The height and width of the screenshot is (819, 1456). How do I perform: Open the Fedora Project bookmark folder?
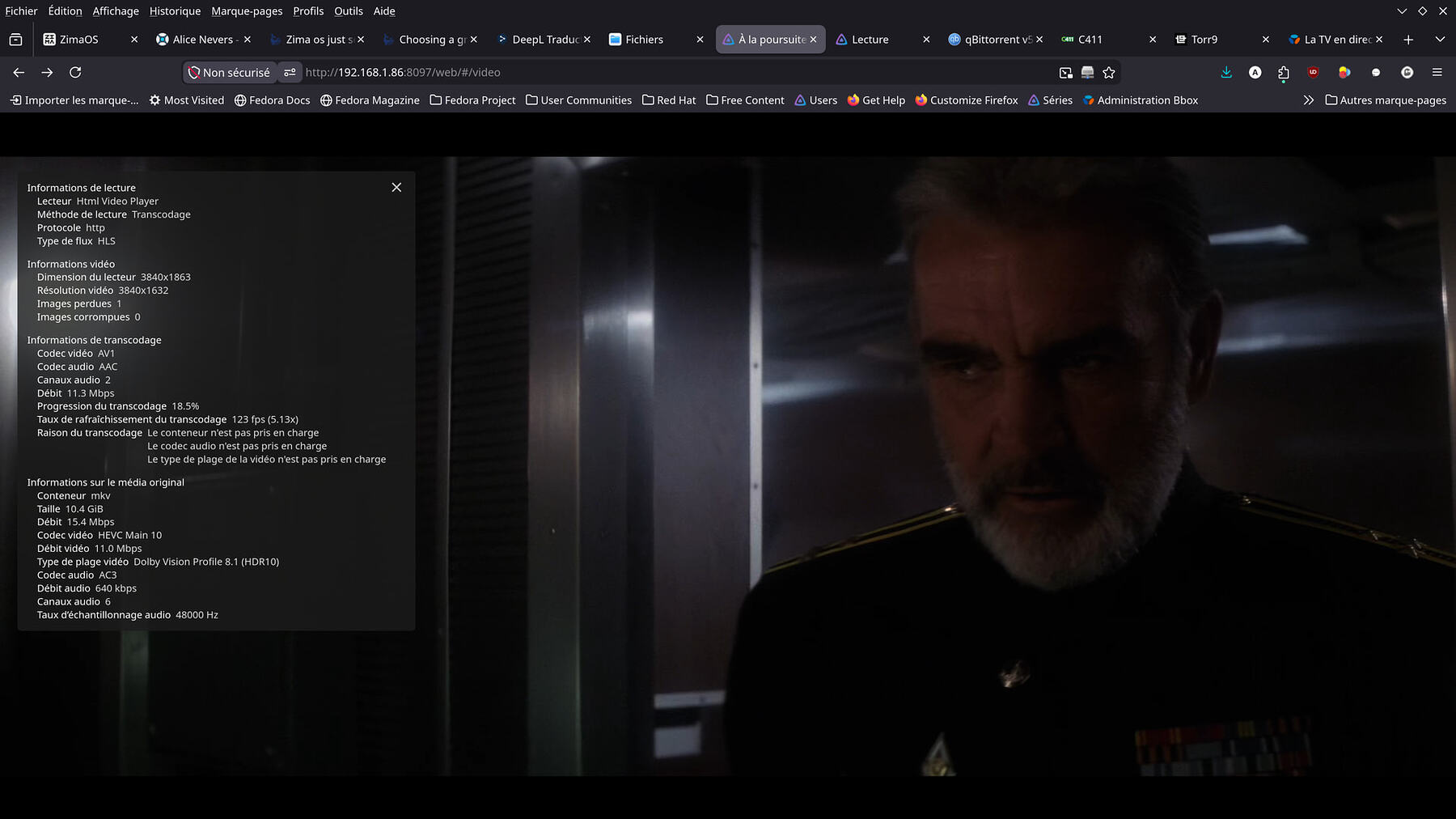pos(472,100)
